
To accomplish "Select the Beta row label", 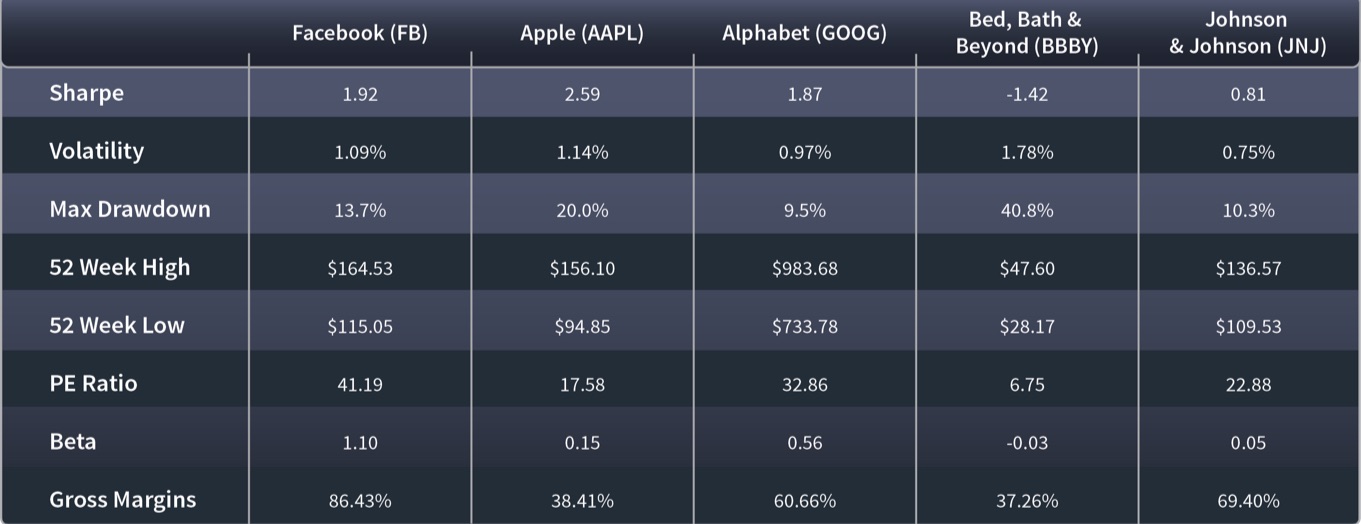I will tap(73, 441).
